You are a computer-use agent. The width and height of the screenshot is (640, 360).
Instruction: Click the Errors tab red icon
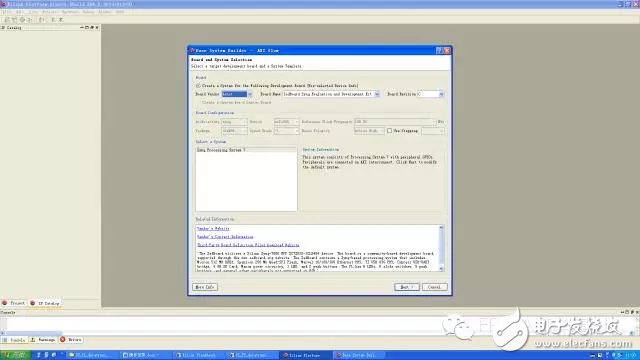click(62, 339)
